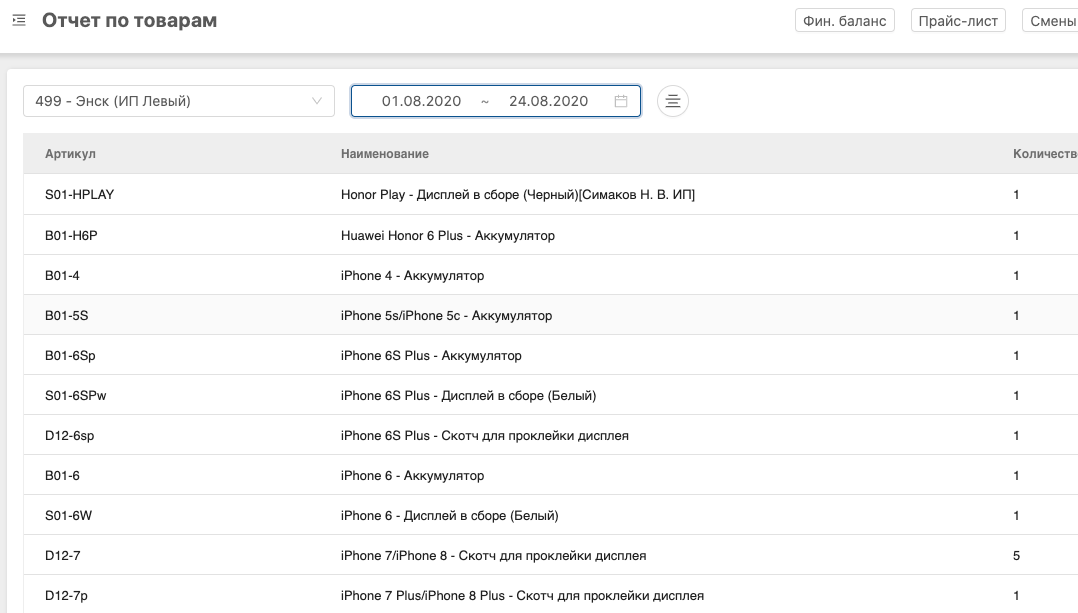Screen dimensions: 1078x613
Task: Click the Отчет по товарам page title
Action: click(x=129, y=21)
